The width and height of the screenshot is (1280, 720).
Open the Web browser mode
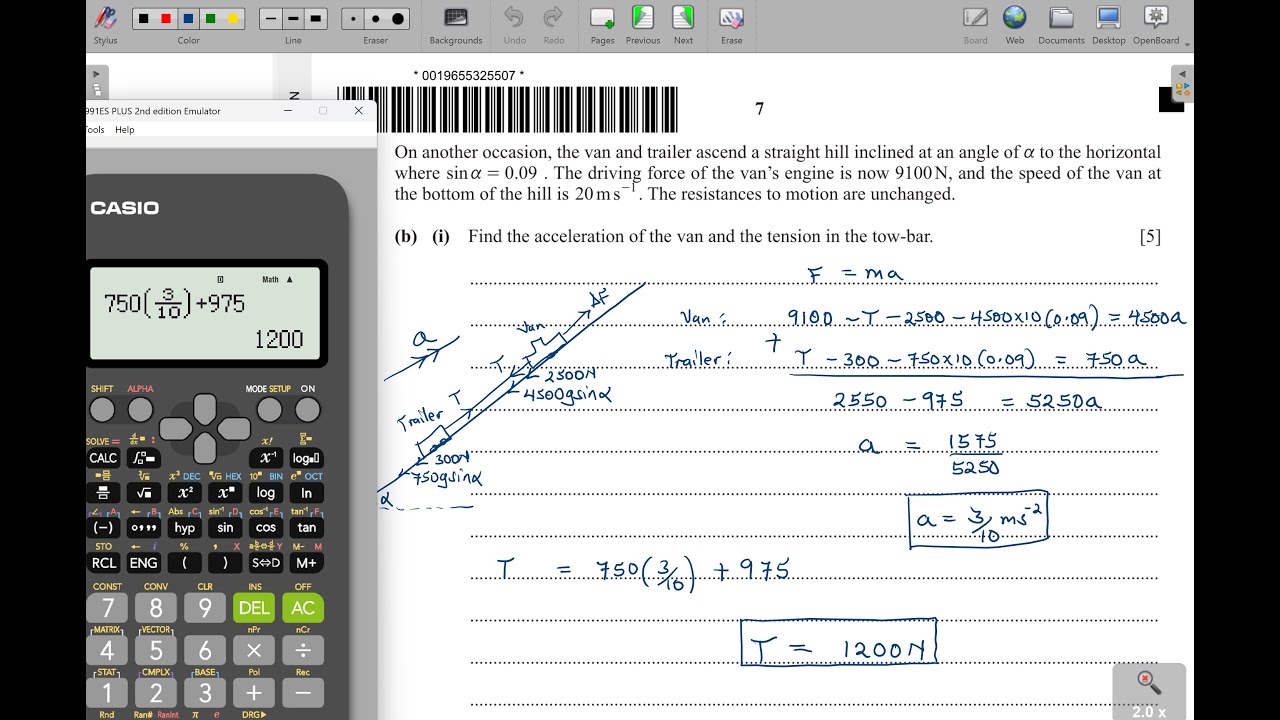pos(1014,25)
